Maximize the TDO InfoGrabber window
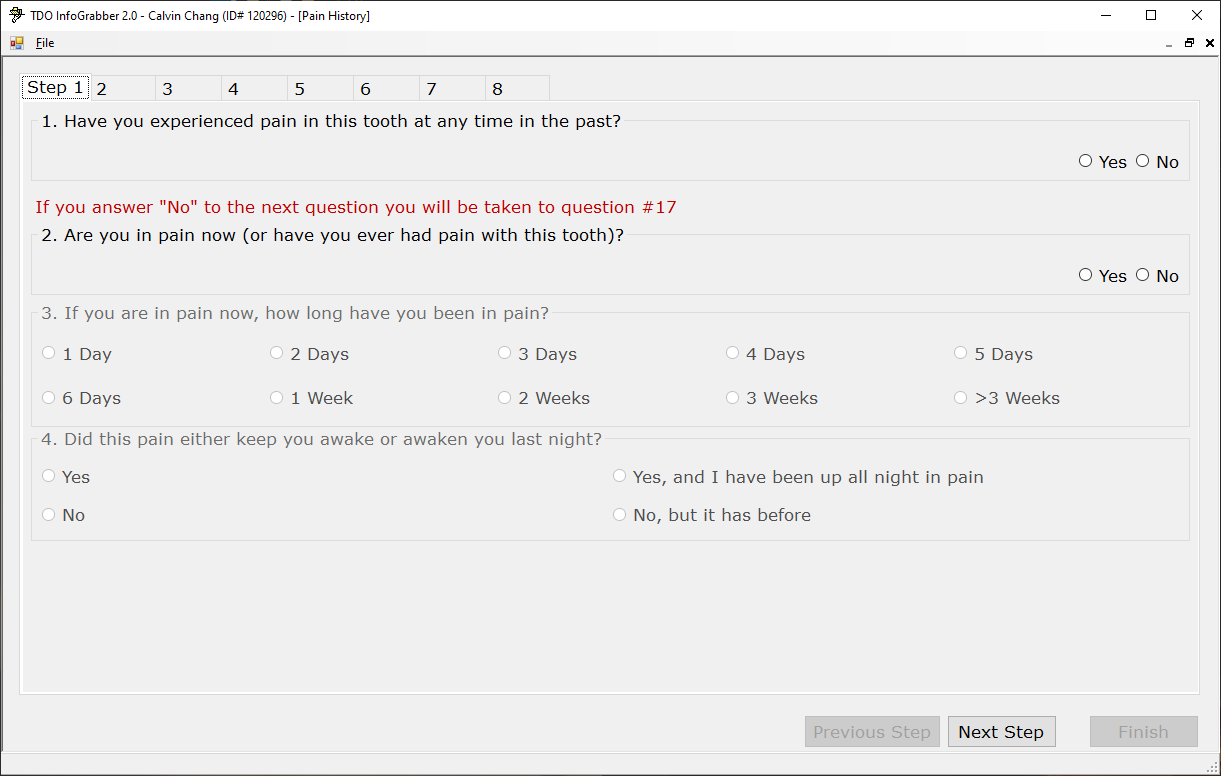This screenshot has height=776, width=1221. pyautogui.click(x=1151, y=15)
